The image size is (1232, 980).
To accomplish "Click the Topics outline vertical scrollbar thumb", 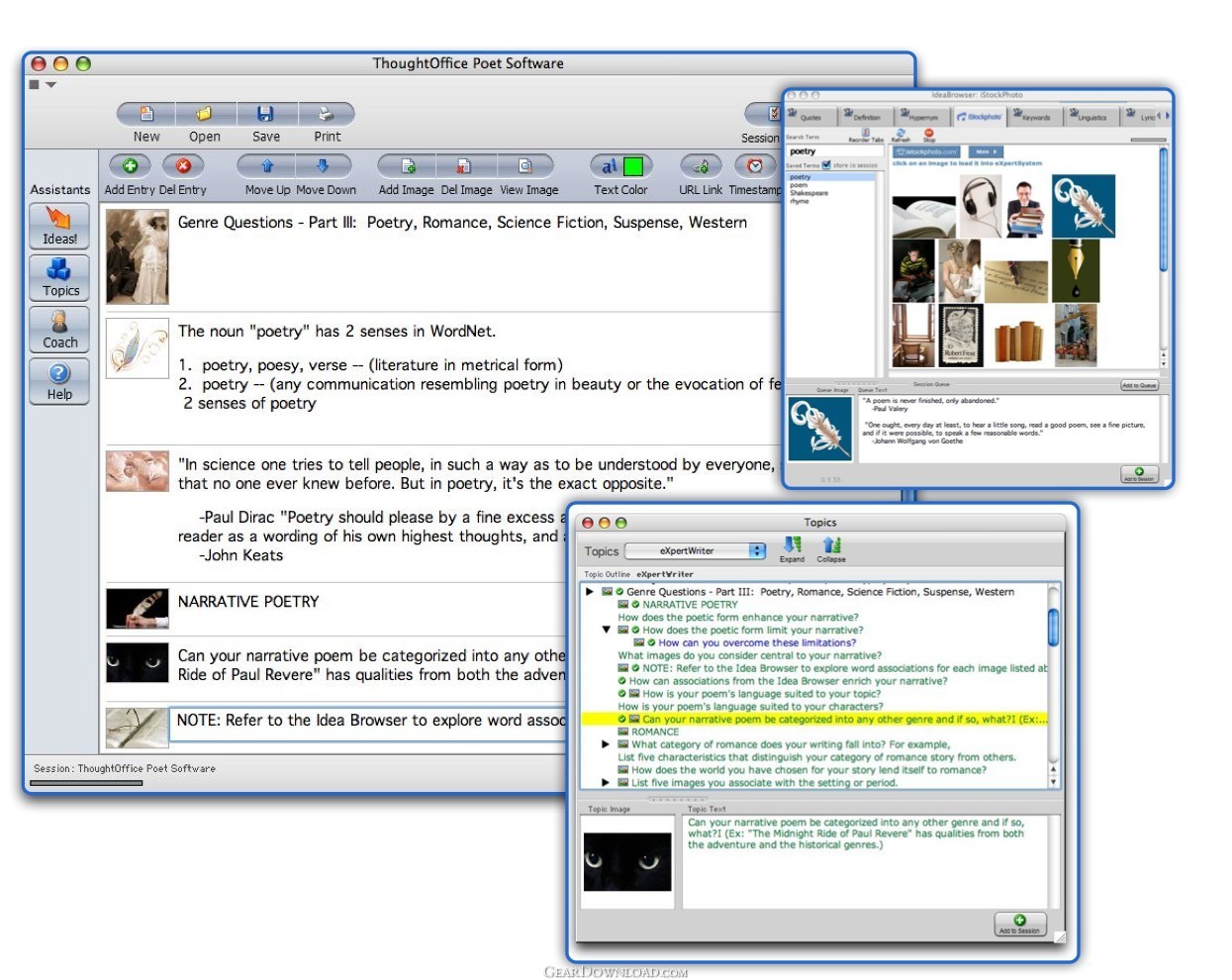I will click(x=1053, y=626).
